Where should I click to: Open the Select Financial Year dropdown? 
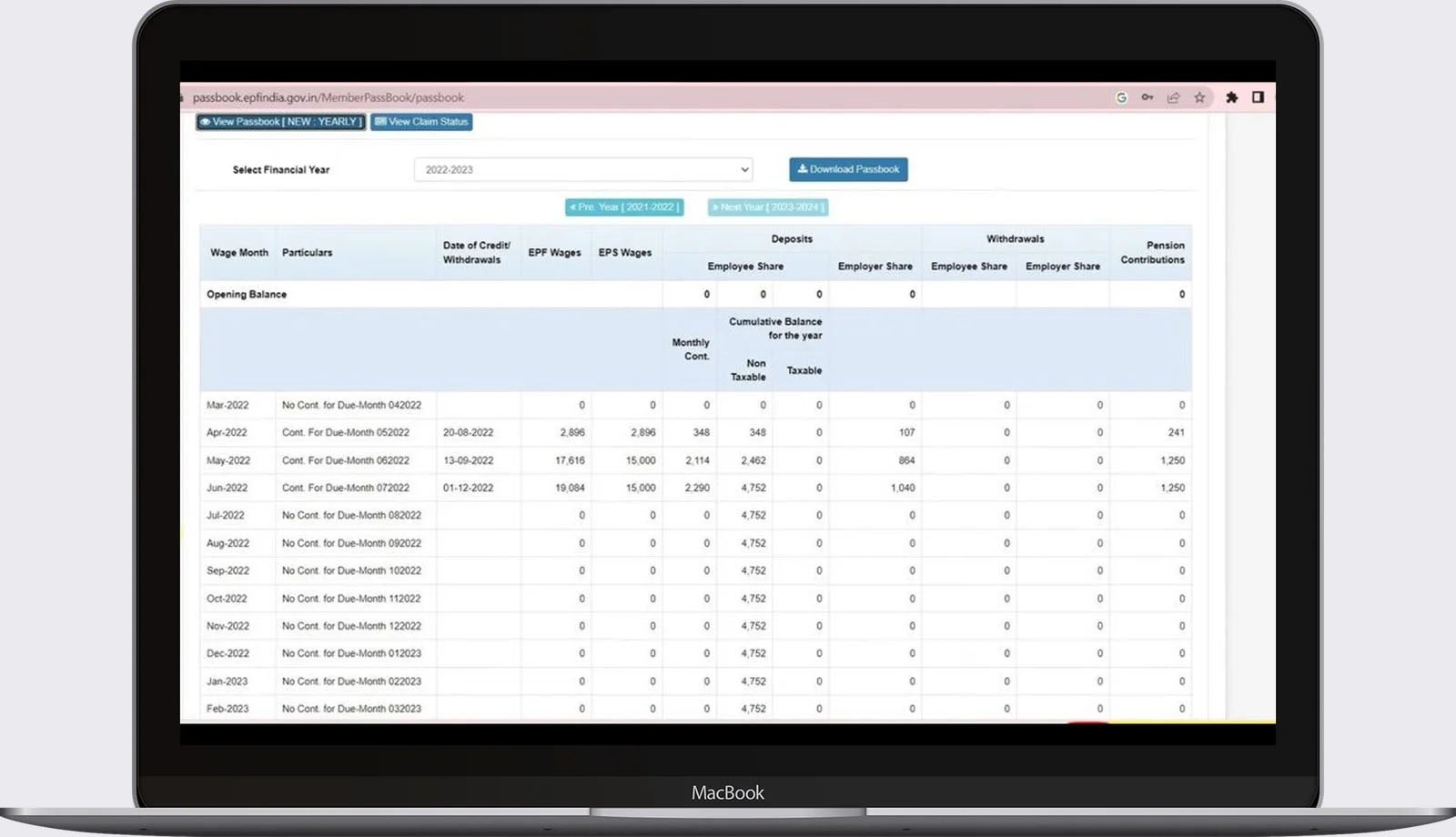(x=584, y=170)
